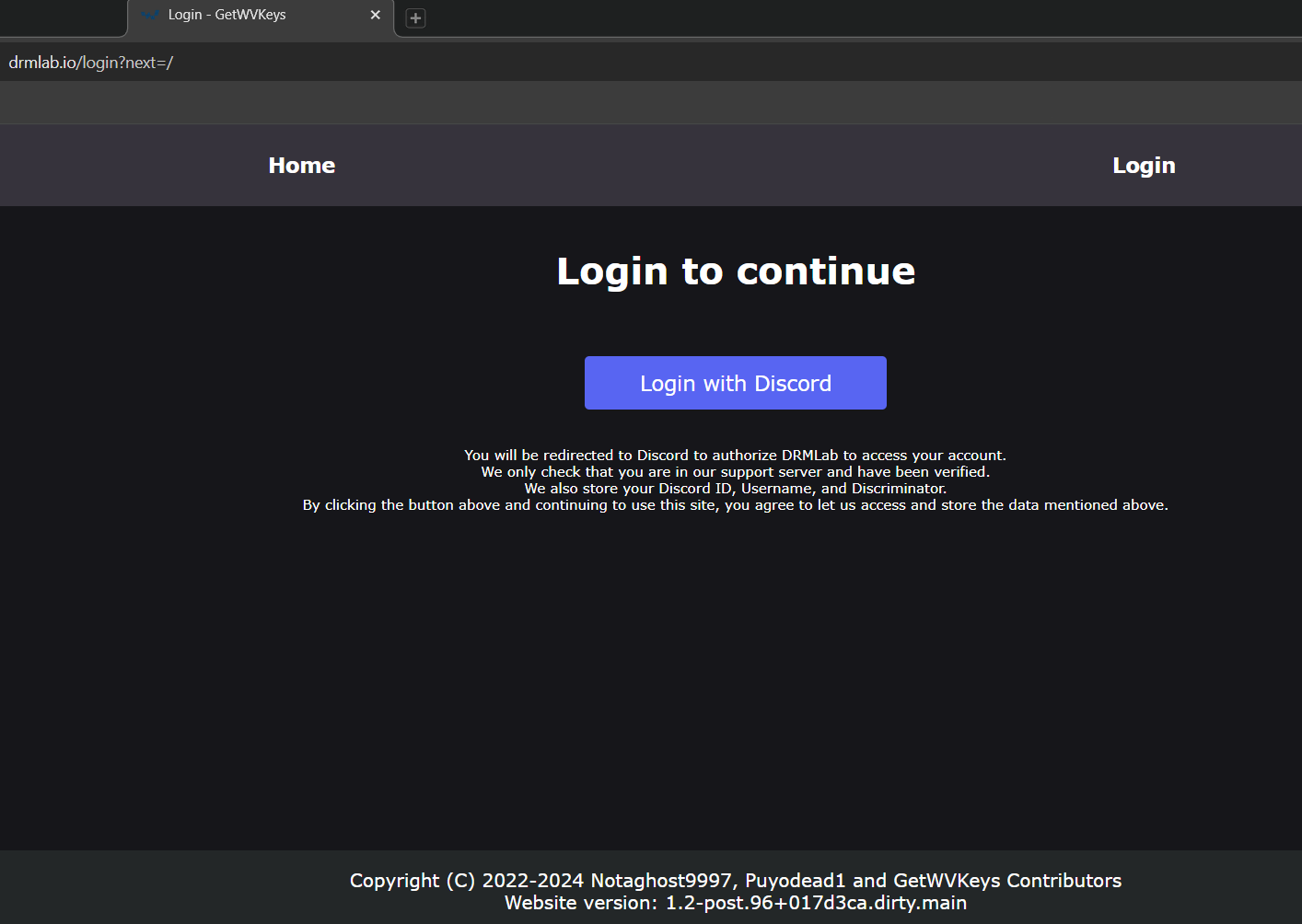Click the 'Website version: 1.2-post.96' footer text
The width and height of the screenshot is (1302, 924).
click(x=736, y=903)
